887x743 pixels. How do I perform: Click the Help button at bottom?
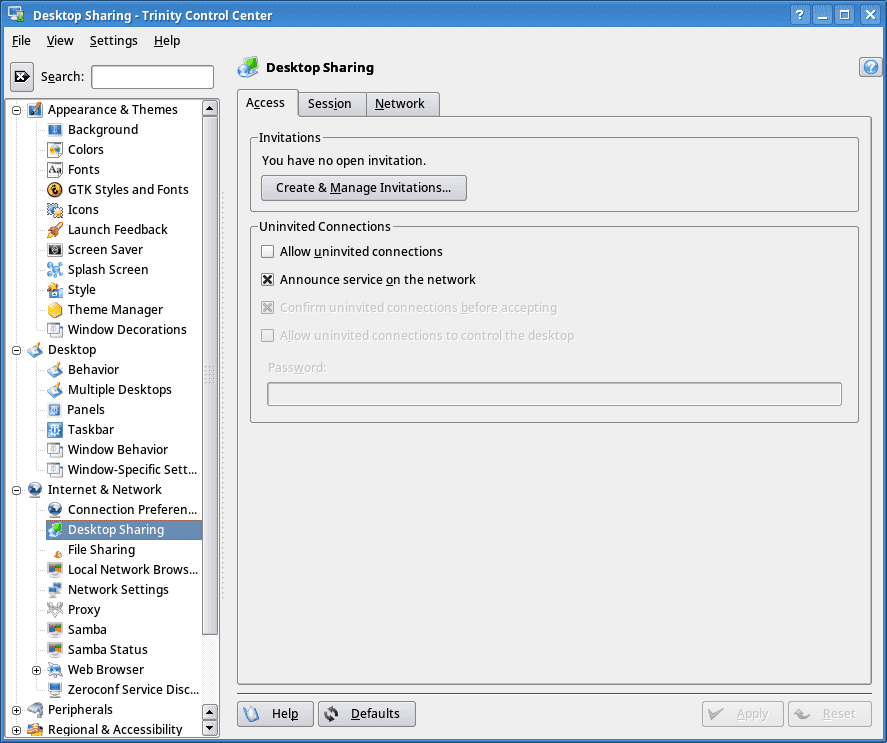pyautogui.click(x=275, y=714)
